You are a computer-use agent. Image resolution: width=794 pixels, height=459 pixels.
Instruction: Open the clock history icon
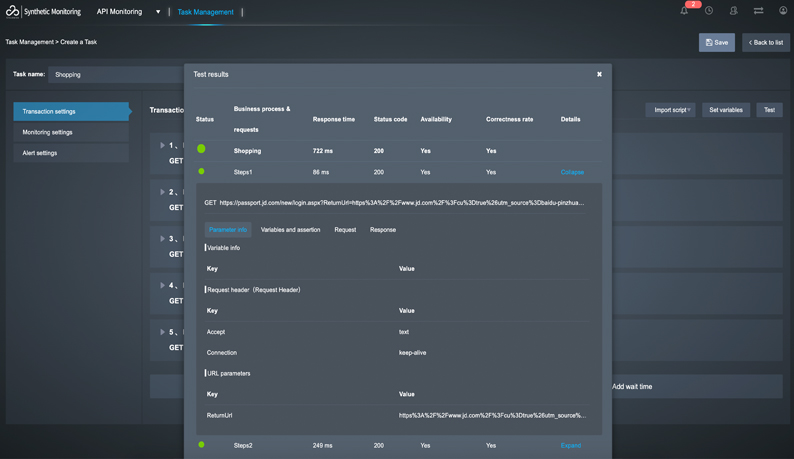pos(709,11)
